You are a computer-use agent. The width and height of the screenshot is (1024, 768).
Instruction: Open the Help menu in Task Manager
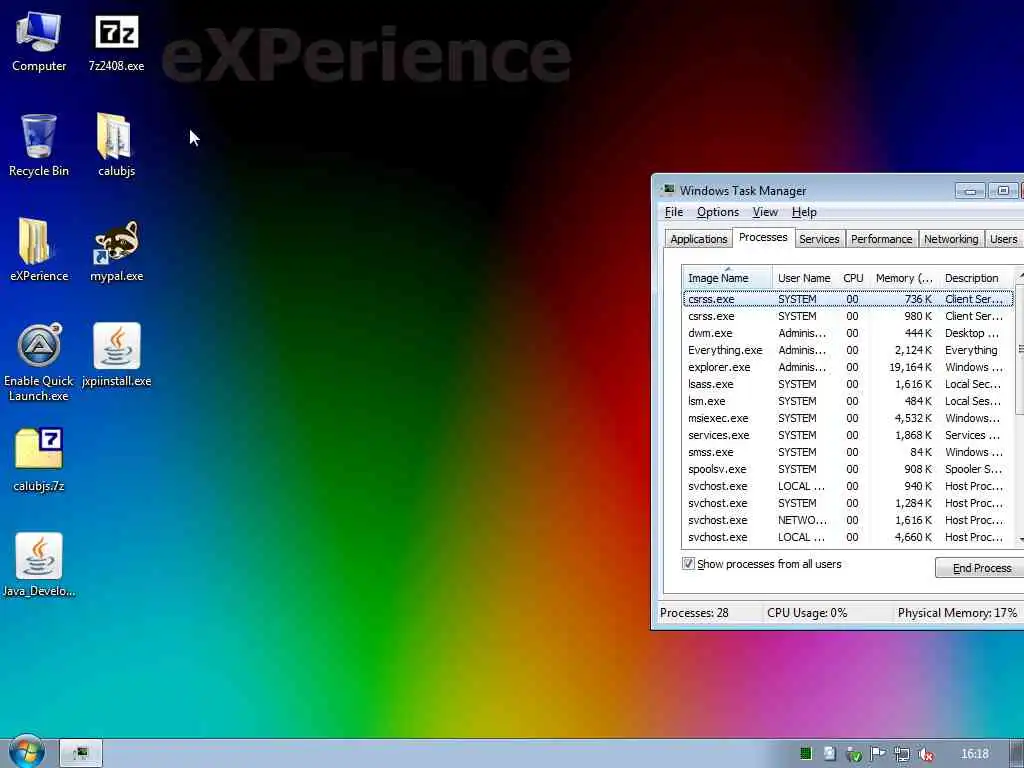point(804,212)
